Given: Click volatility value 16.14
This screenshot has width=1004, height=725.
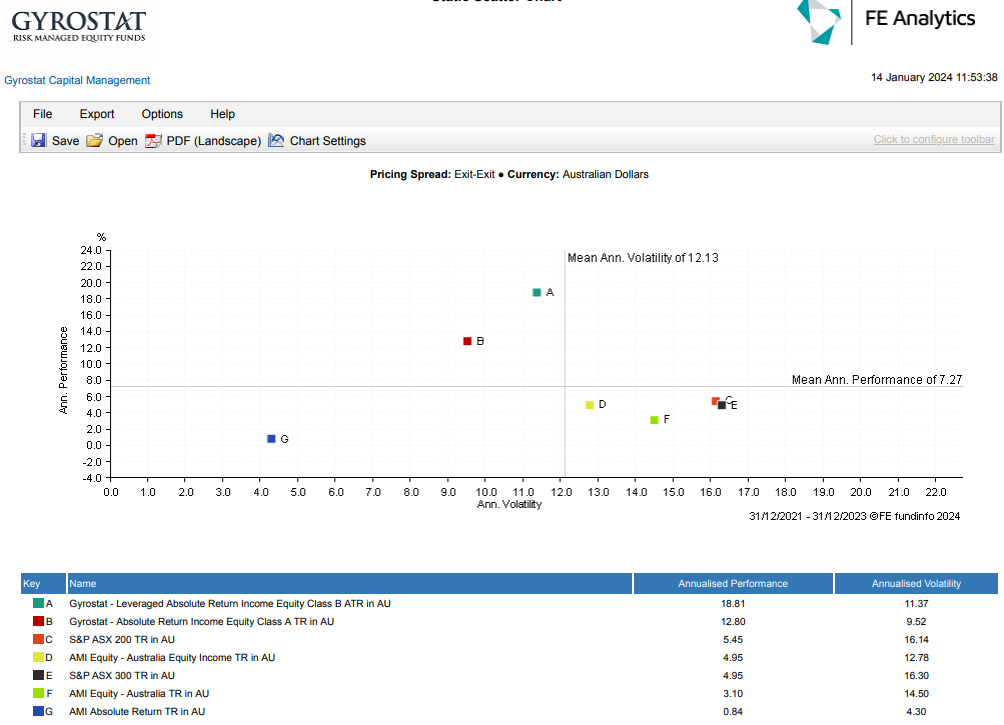Looking at the screenshot, I should (916, 640).
